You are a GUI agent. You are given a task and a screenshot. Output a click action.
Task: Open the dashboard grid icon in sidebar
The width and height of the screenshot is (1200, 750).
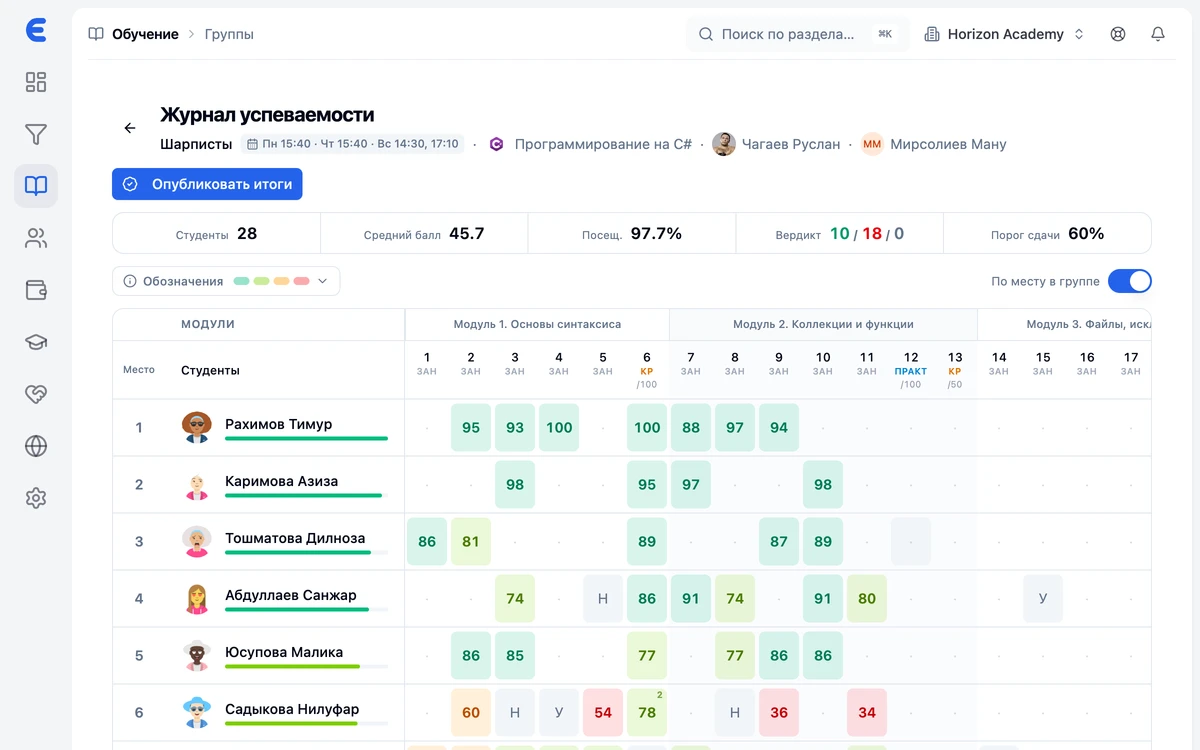[36, 82]
